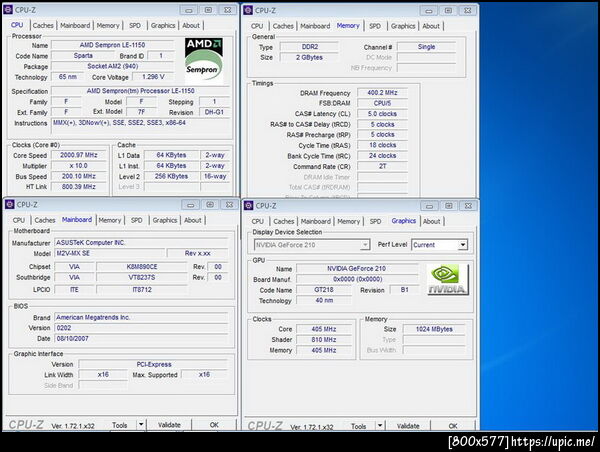Open Graphics tab in the Memory window
The height and width of the screenshot is (452, 600).
[403, 26]
